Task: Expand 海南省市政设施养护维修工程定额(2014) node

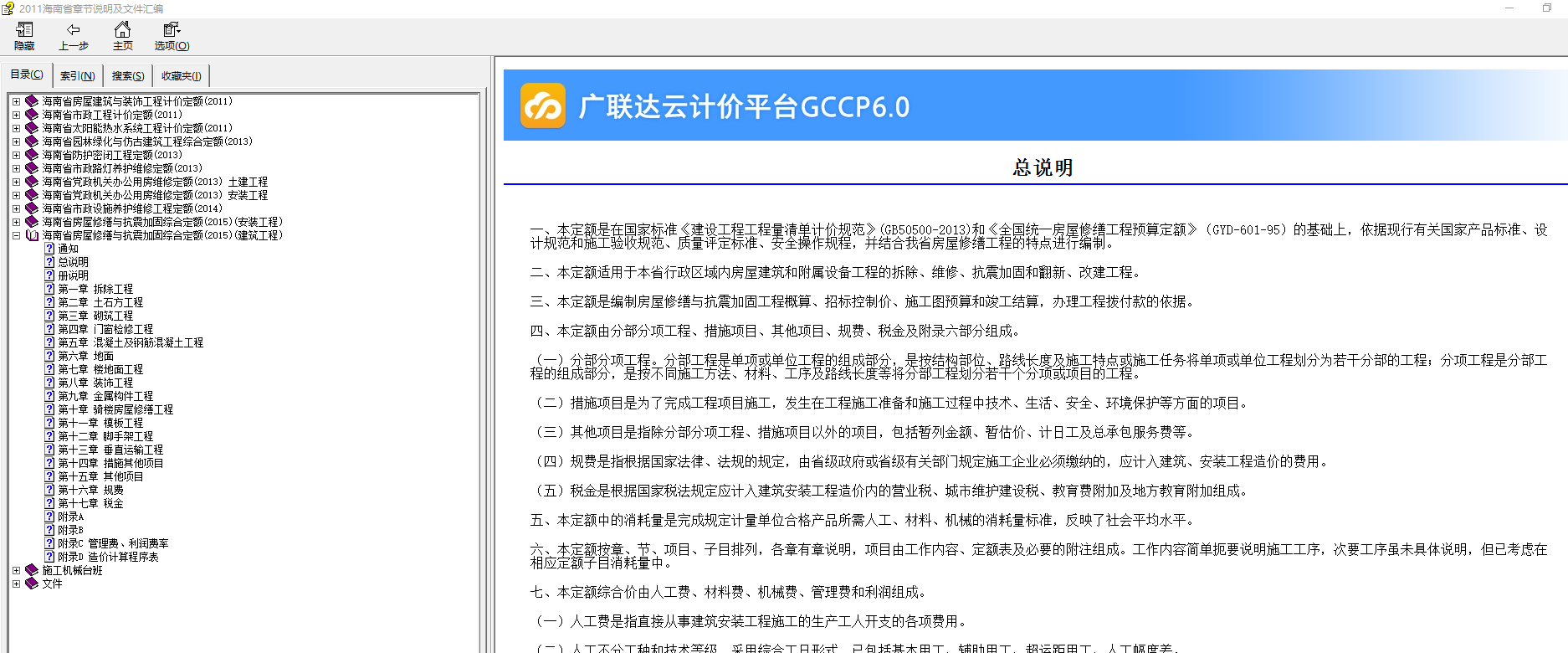Action: [x=16, y=208]
